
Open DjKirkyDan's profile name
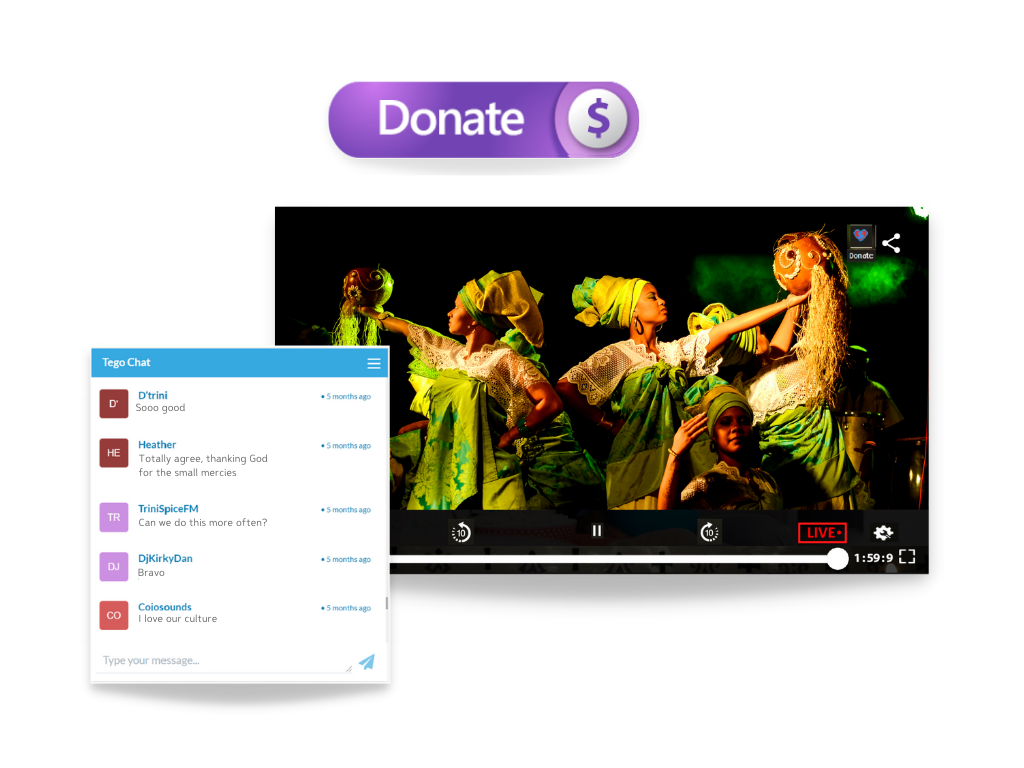coord(165,558)
